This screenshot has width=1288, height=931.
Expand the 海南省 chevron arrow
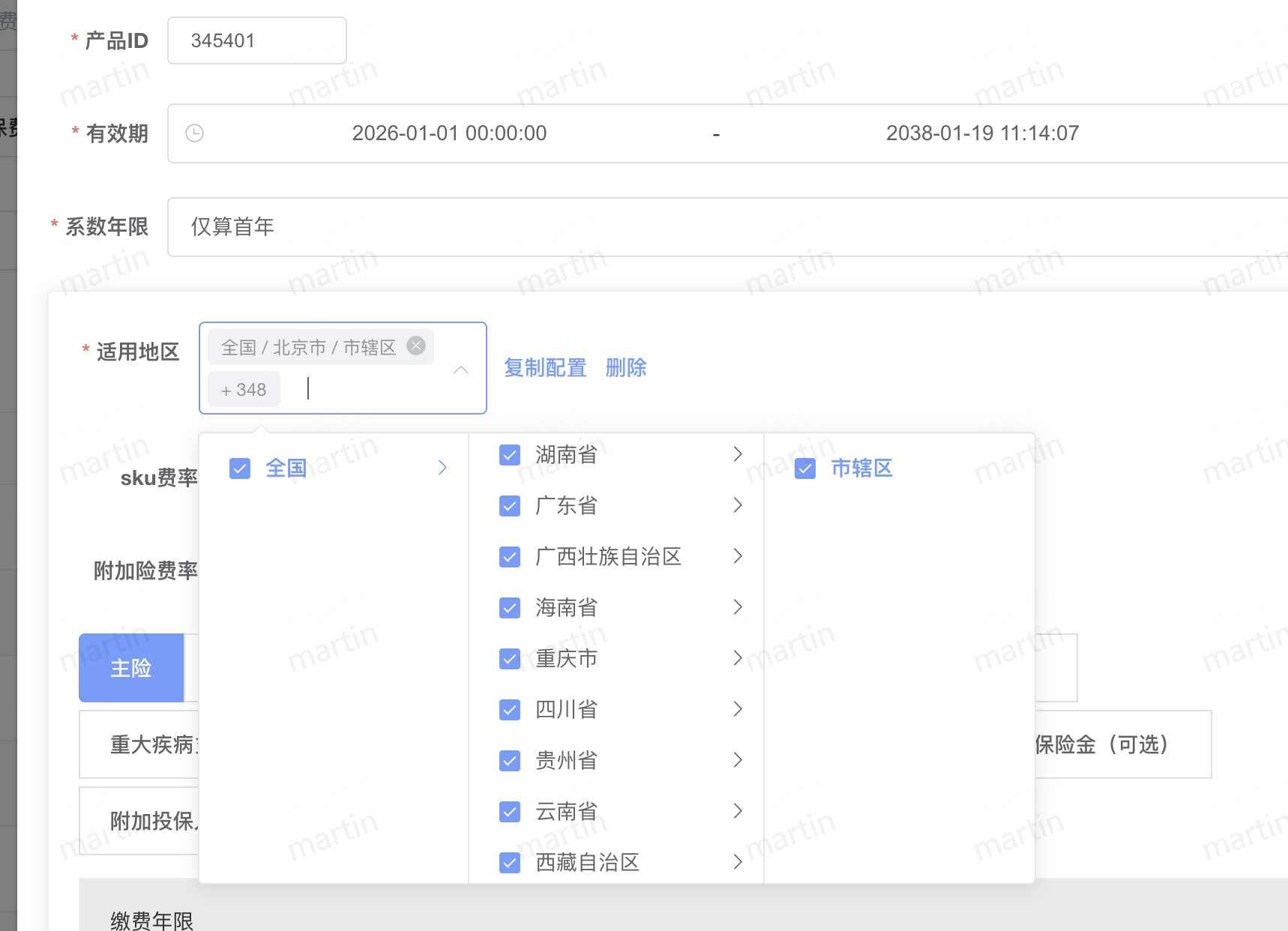coord(738,607)
